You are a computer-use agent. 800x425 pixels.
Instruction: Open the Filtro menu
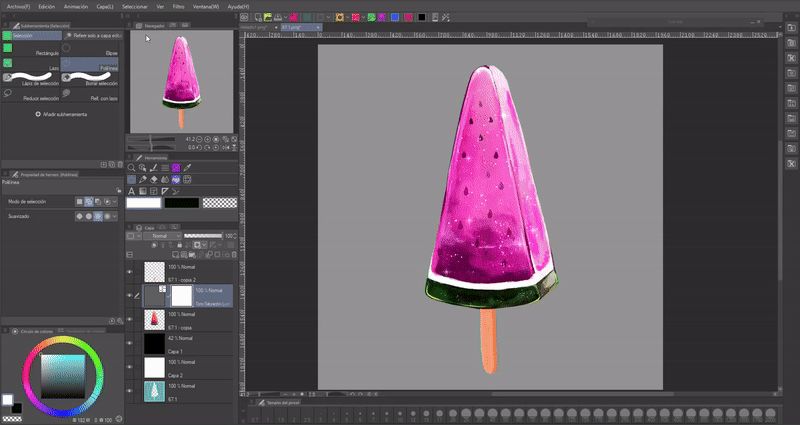(x=177, y=6)
